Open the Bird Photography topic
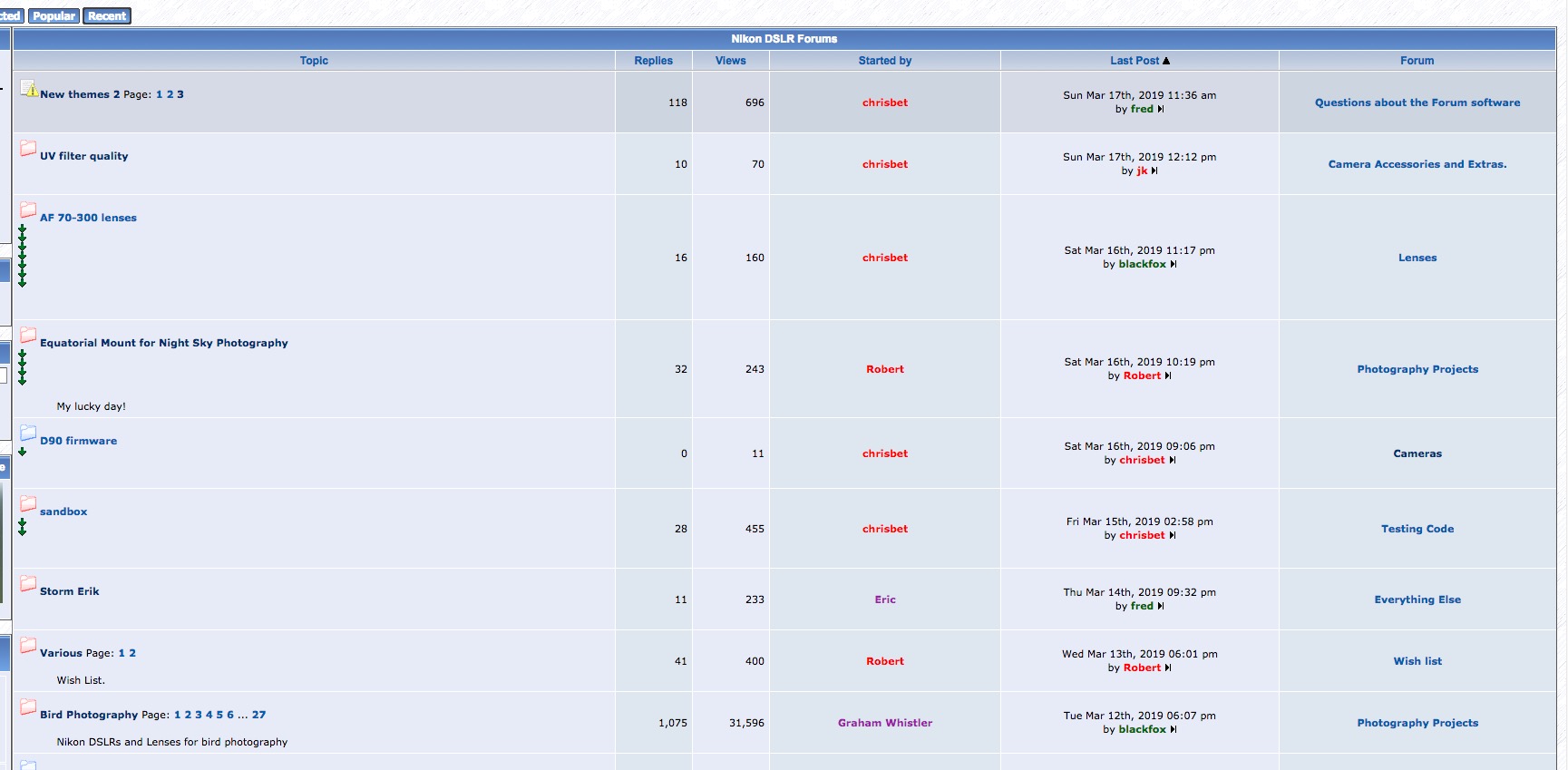This screenshot has height=770, width=1568. (89, 715)
